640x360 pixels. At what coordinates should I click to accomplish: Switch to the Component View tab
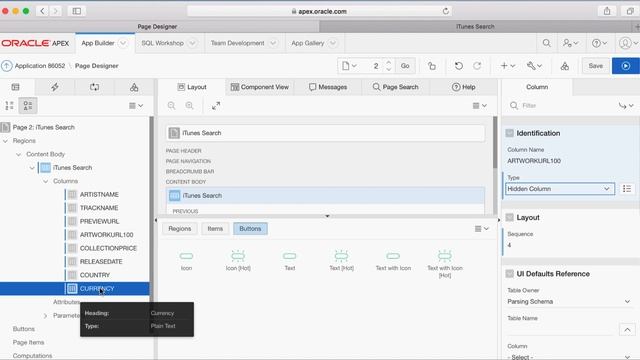click(x=260, y=87)
